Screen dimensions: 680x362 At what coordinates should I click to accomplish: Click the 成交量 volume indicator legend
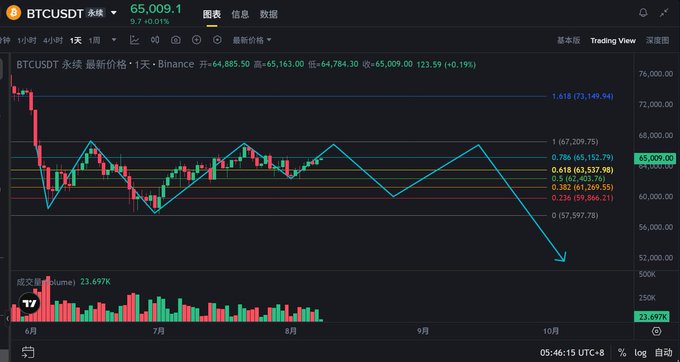point(46,282)
